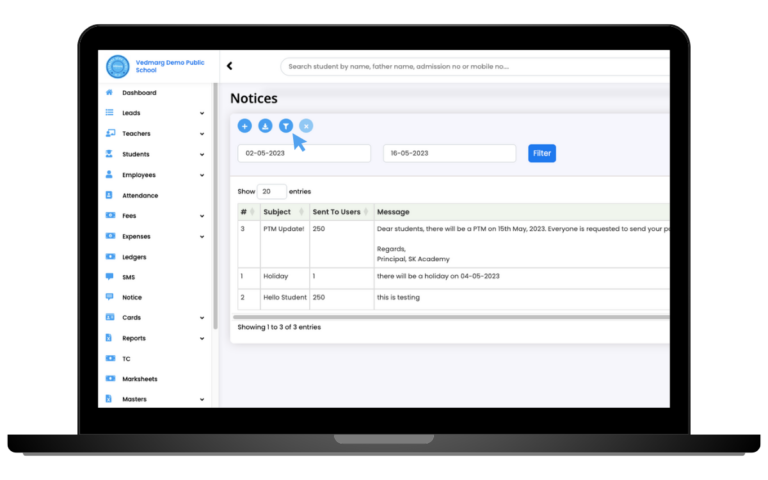Open the Notice menu item
The width and height of the screenshot is (768, 480).
pos(132,297)
